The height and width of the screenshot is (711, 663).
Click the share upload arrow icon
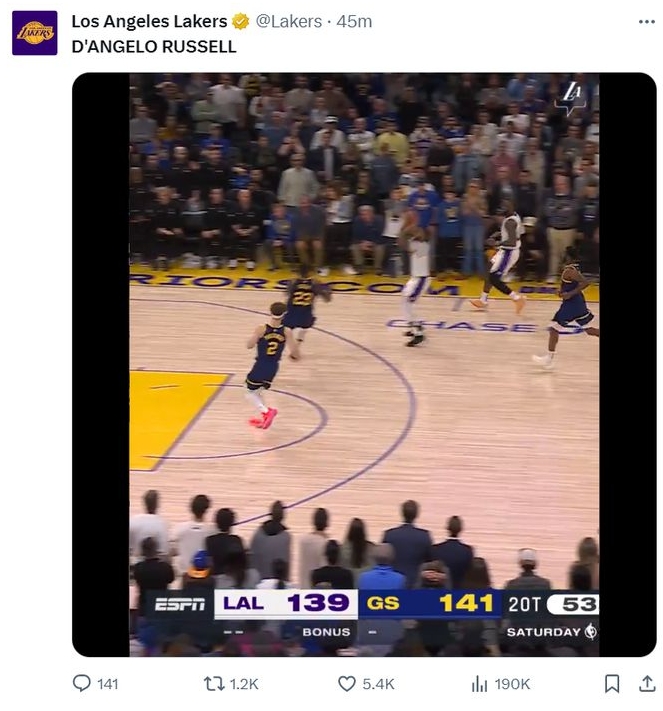[x=646, y=683]
